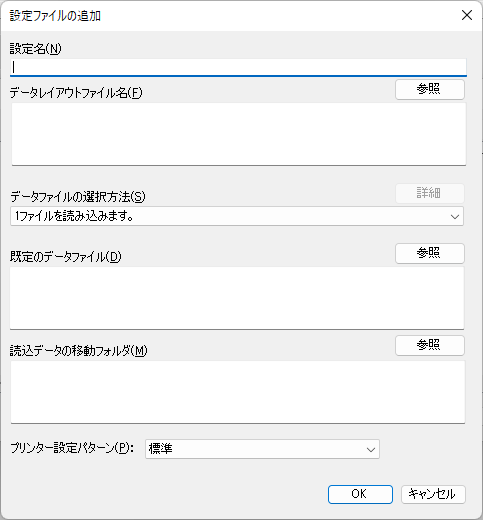Close the 設定ファイルの追加 dialog
Viewport: 483px width, 520px height.
467,15
